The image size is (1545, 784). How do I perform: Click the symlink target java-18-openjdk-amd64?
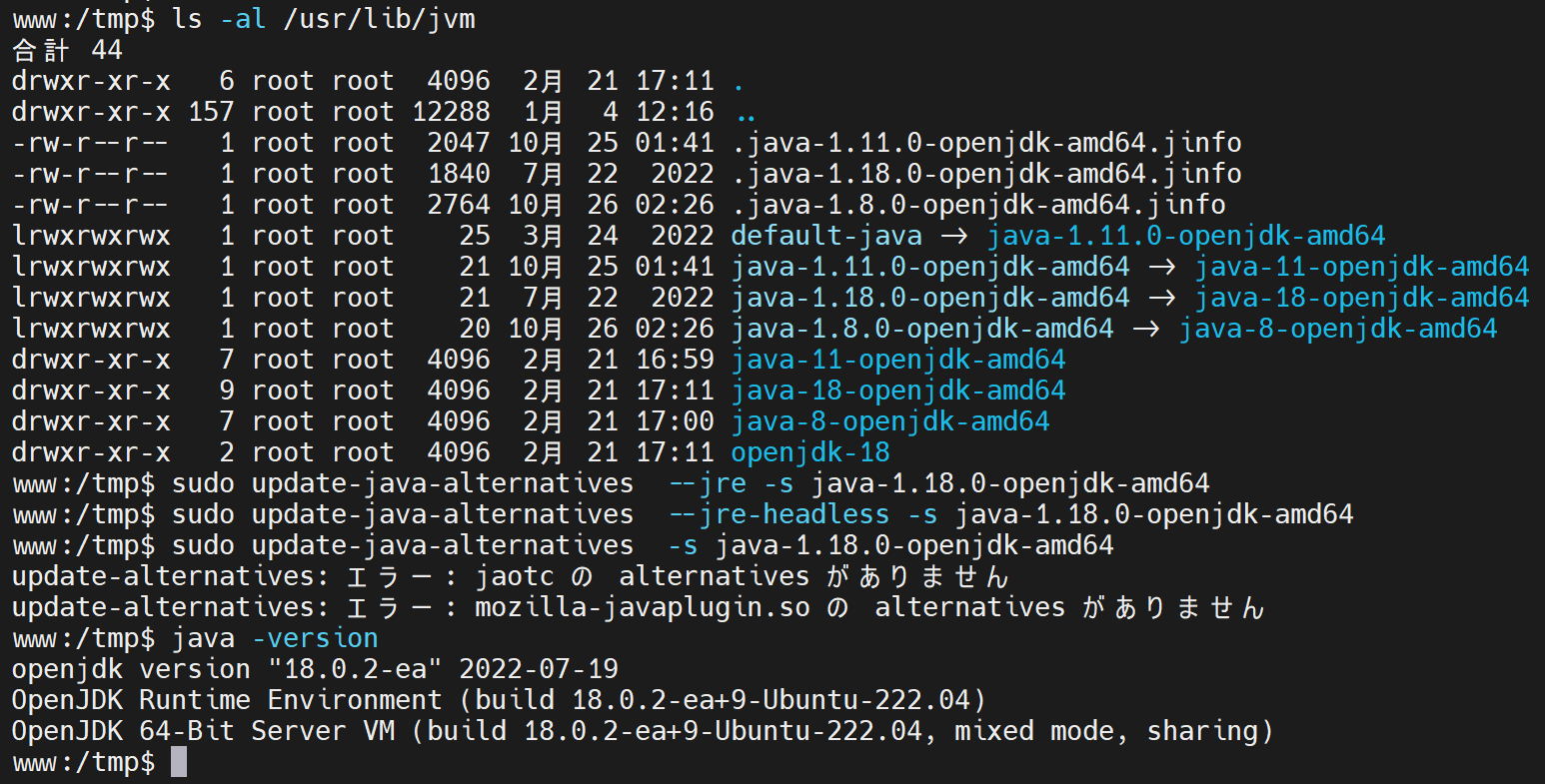pyautogui.click(x=1362, y=299)
